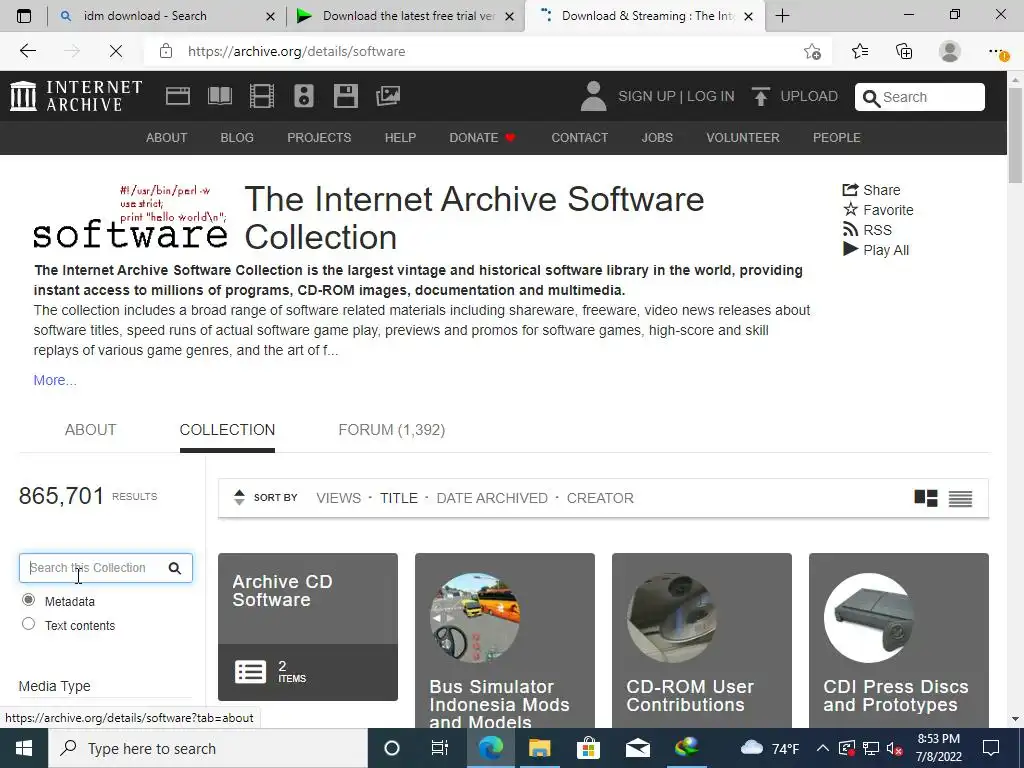Open the browser profile icon
The width and height of the screenshot is (1024, 768).
pos(950,51)
